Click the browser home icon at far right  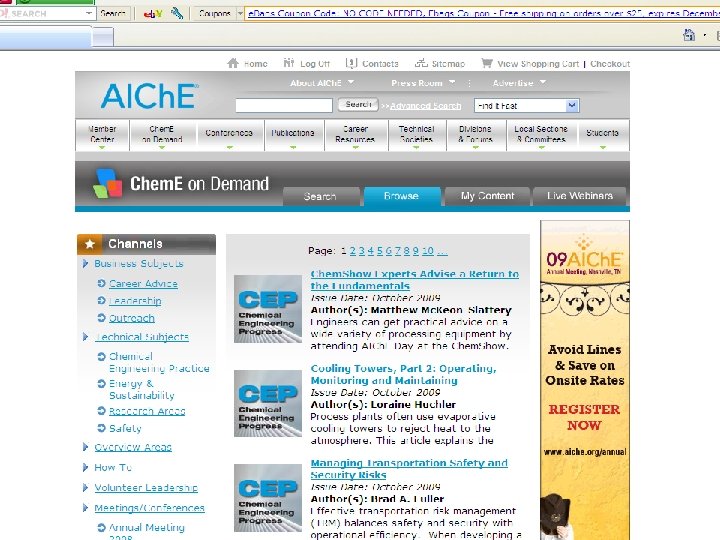(x=689, y=35)
